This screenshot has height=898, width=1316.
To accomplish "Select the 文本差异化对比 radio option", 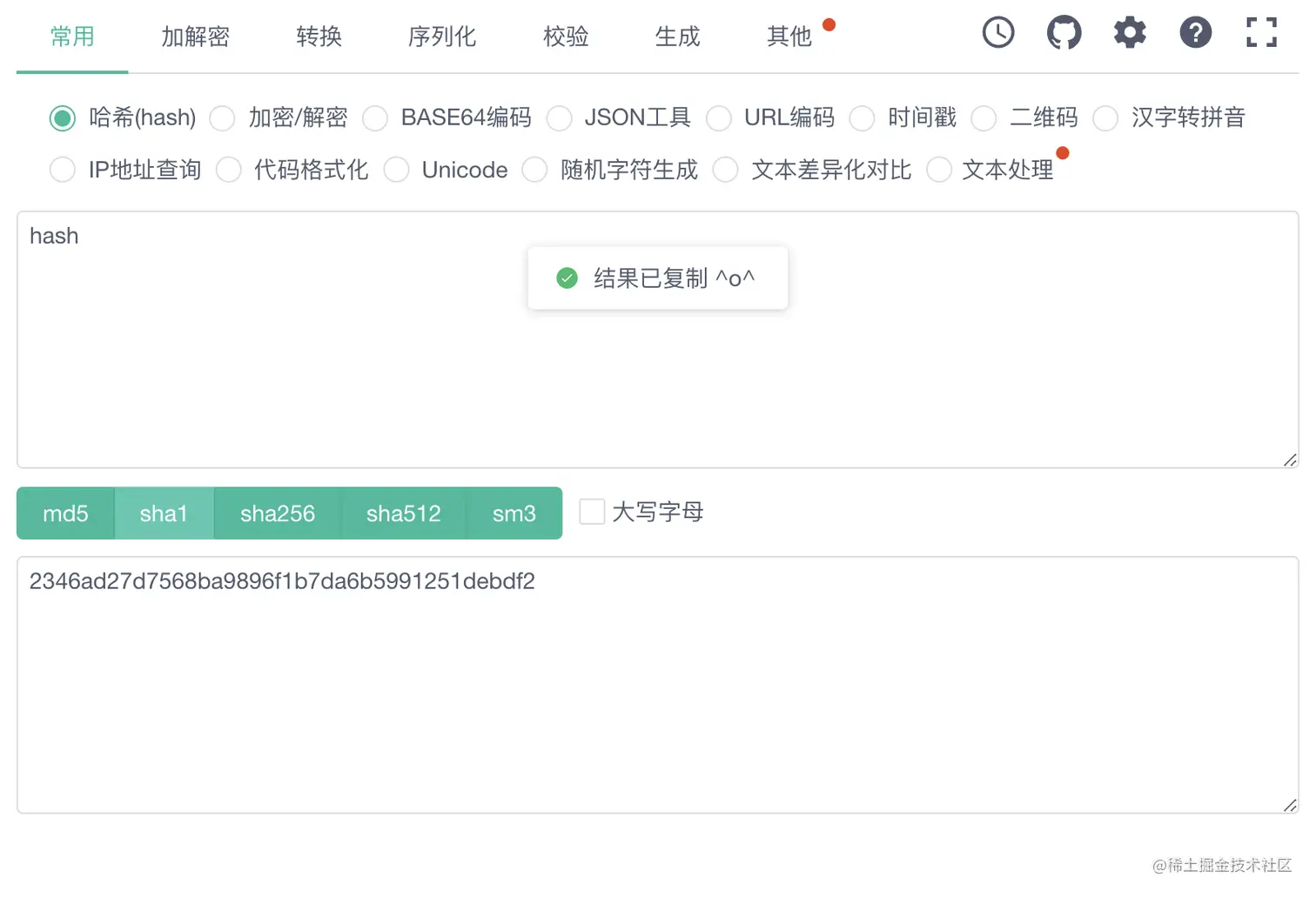I will [726, 170].
